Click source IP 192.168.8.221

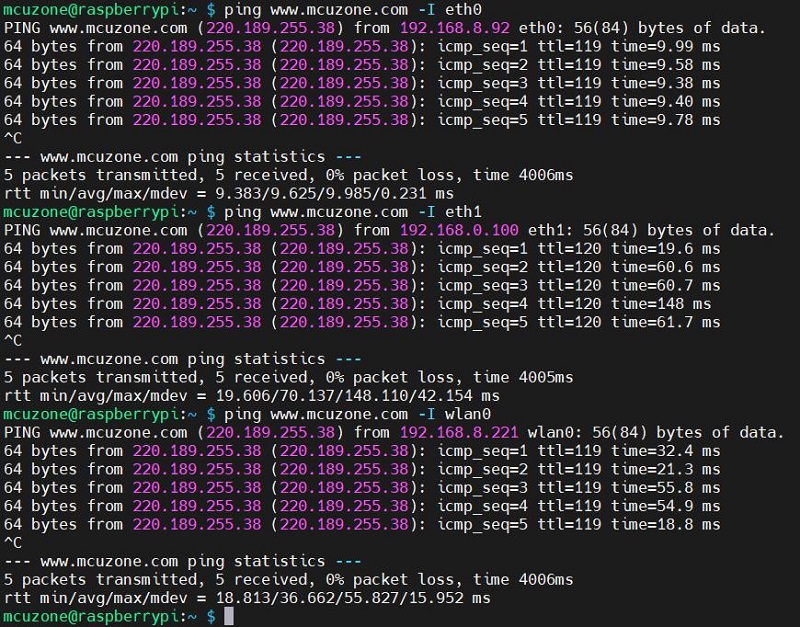coord(459,432)
